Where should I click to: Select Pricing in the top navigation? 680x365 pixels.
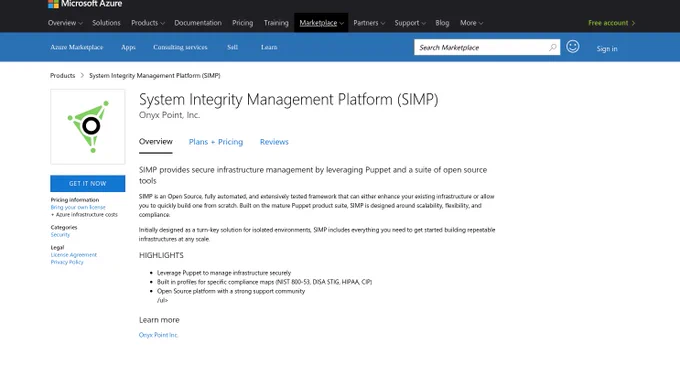(242, 23)
